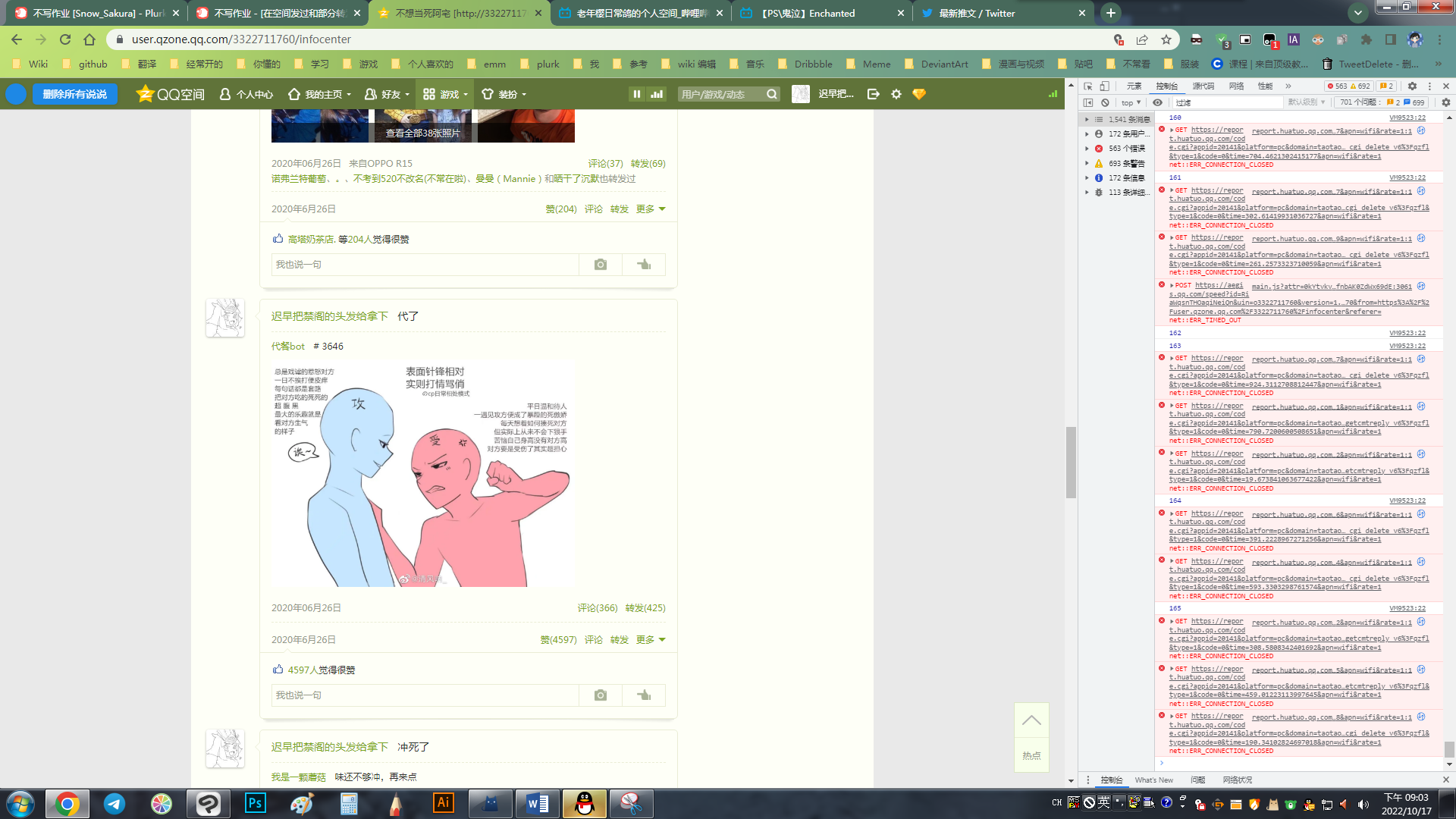Image resolution: width=1456 pixels, height=819 pixels.
Task: Toggle console sidebar visibility
Action: [1088, 102]
